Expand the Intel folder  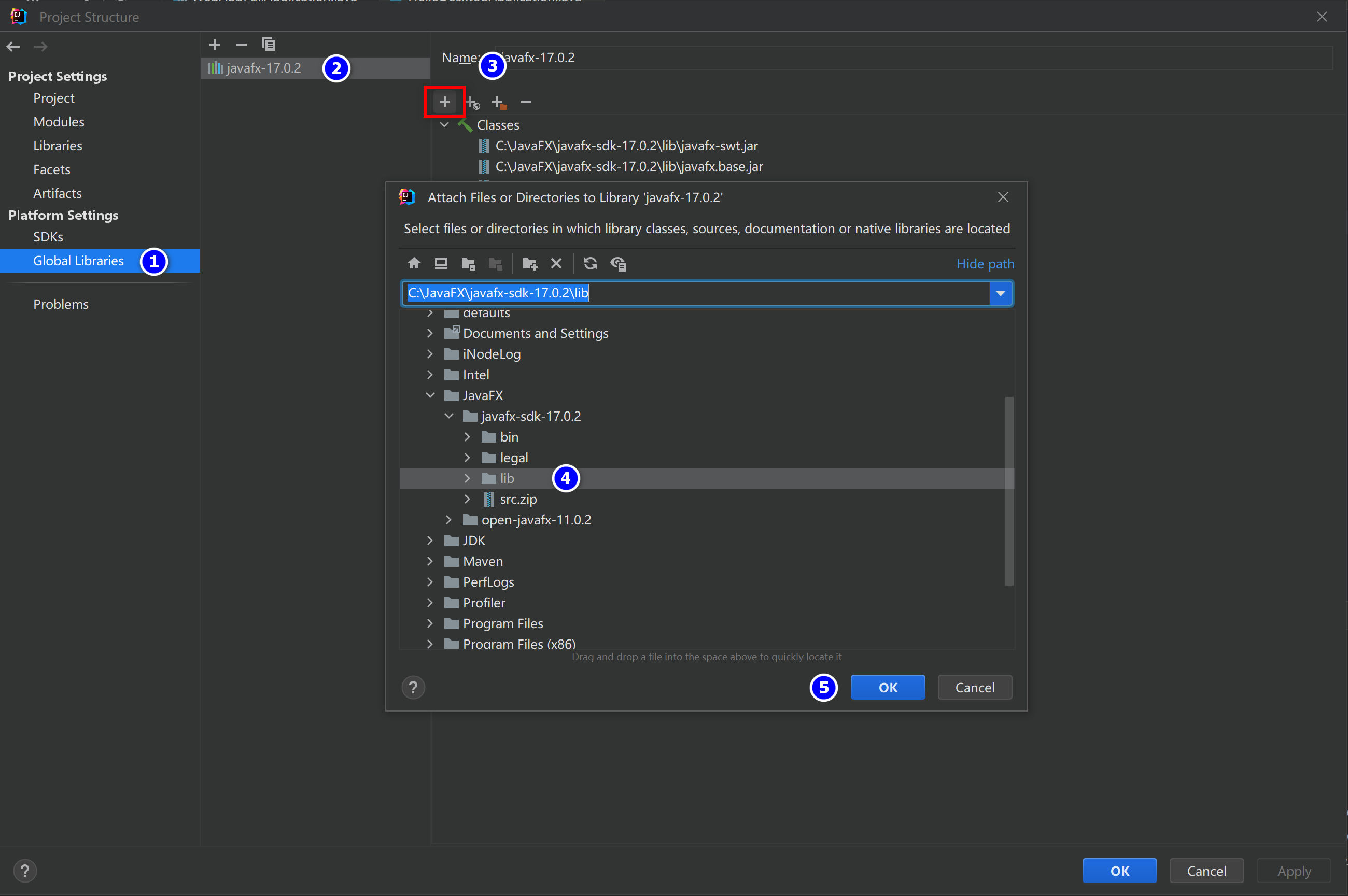[430, 375]
